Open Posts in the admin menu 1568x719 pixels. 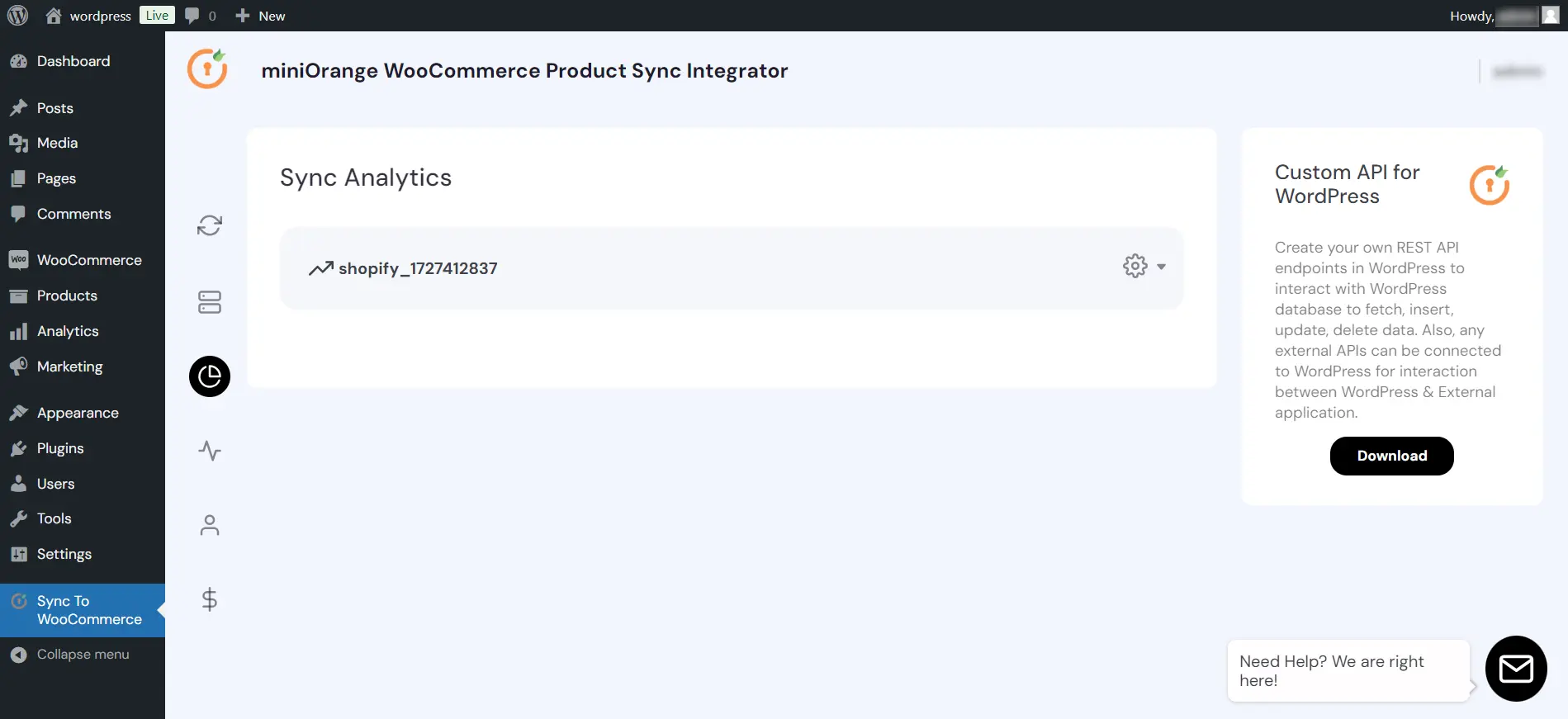click(x=83, y=108)
